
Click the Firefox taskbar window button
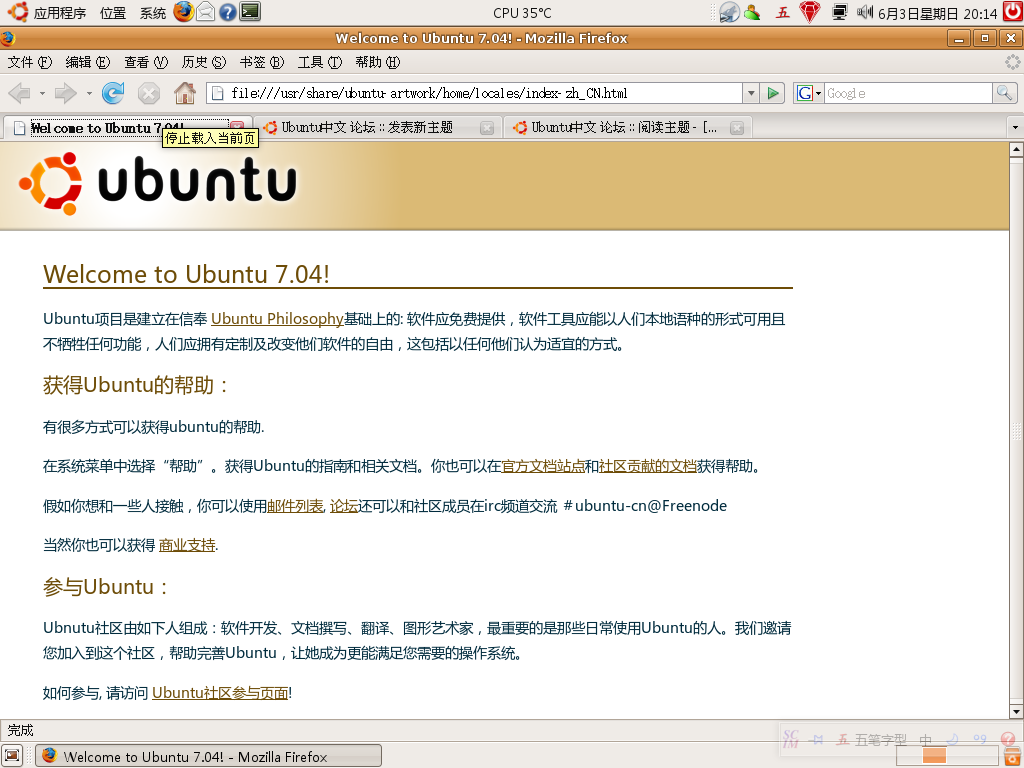point(208,756)
